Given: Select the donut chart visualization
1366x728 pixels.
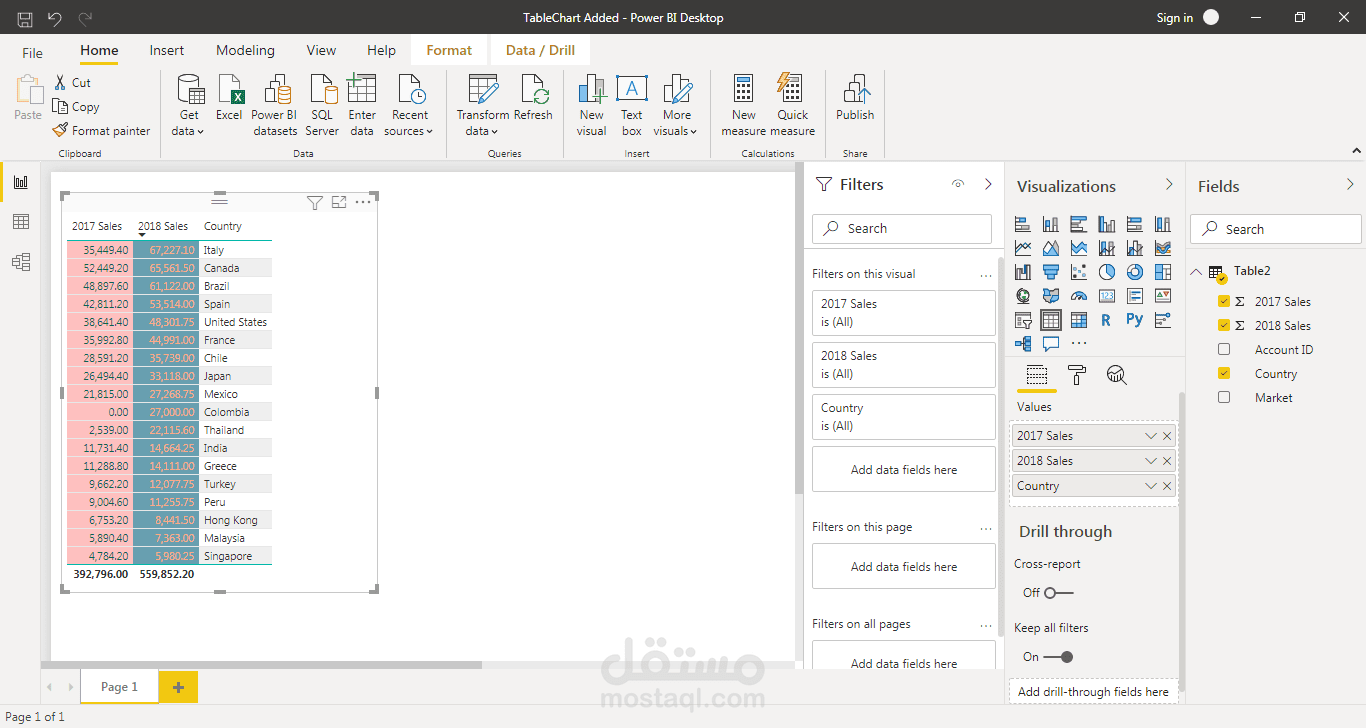Looking at the screenshot, I should pyautogui.click(x=1135, y=272).
